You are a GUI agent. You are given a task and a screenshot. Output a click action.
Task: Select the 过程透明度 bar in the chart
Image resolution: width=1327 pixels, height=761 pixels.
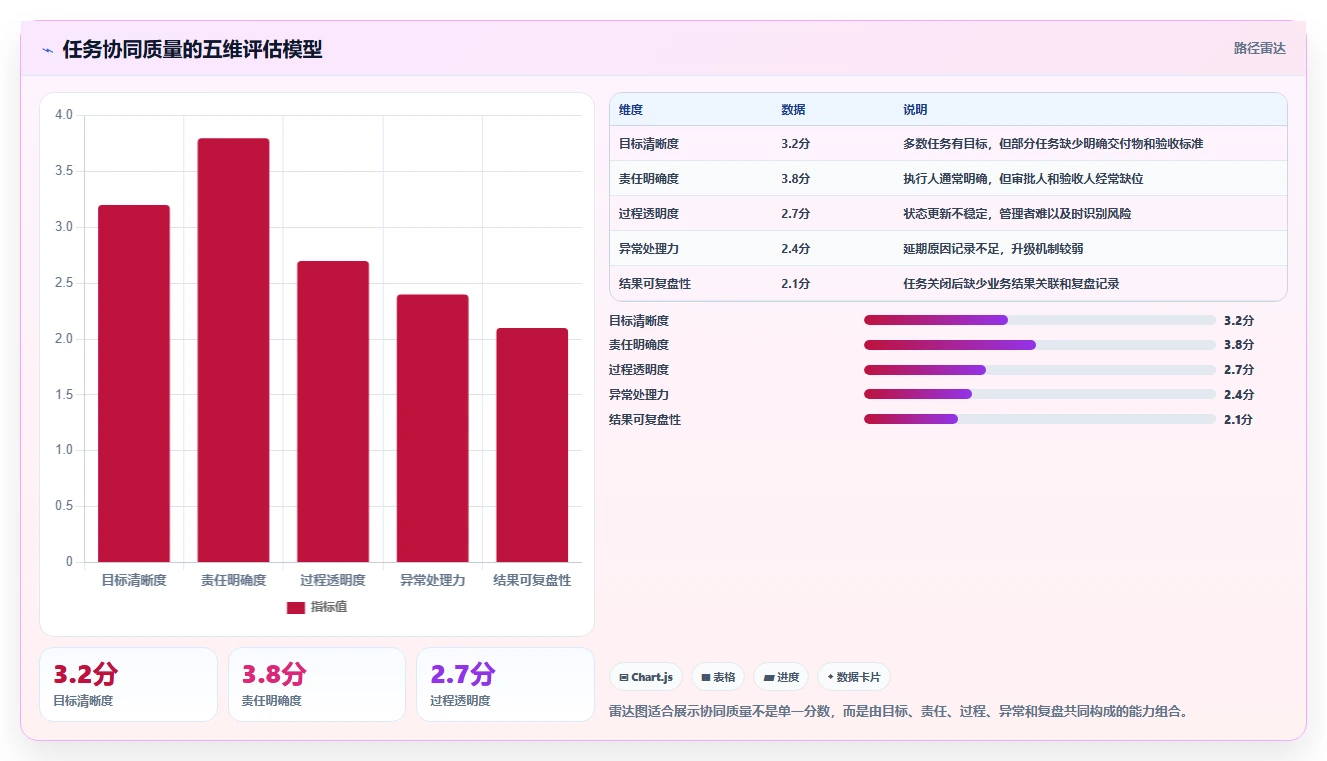click(x=333, y=411)
